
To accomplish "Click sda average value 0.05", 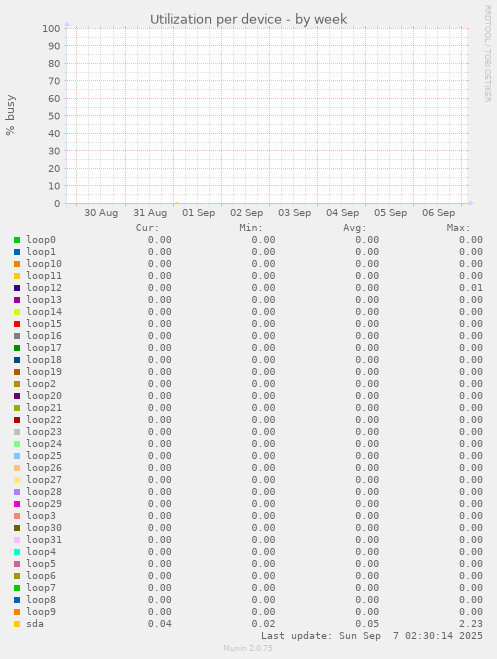I will coord(367,624).
